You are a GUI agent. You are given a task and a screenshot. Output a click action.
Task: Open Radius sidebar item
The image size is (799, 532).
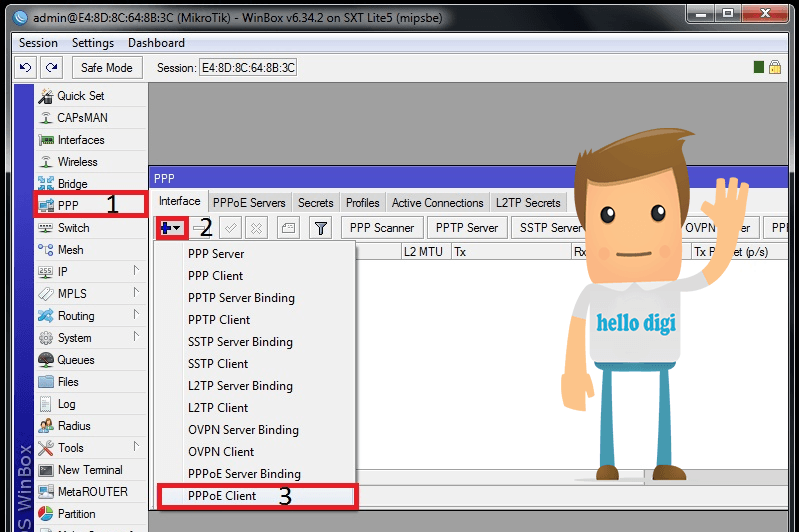click(91, 425)
